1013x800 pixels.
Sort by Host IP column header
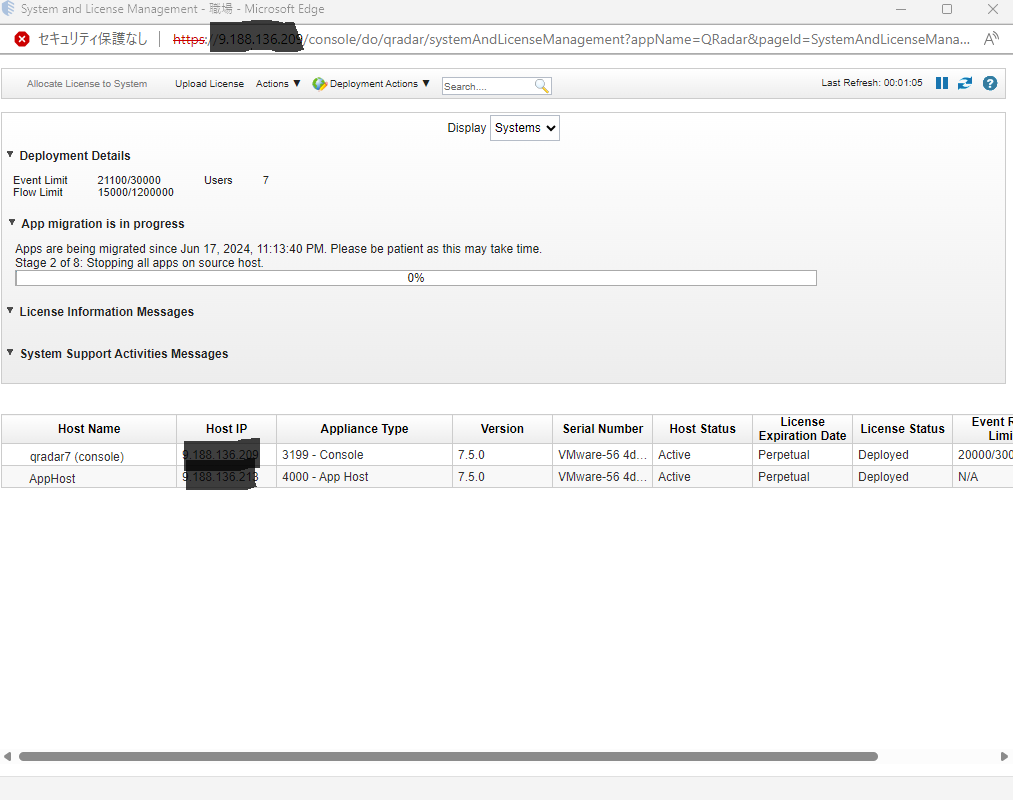tap(227, 429)
